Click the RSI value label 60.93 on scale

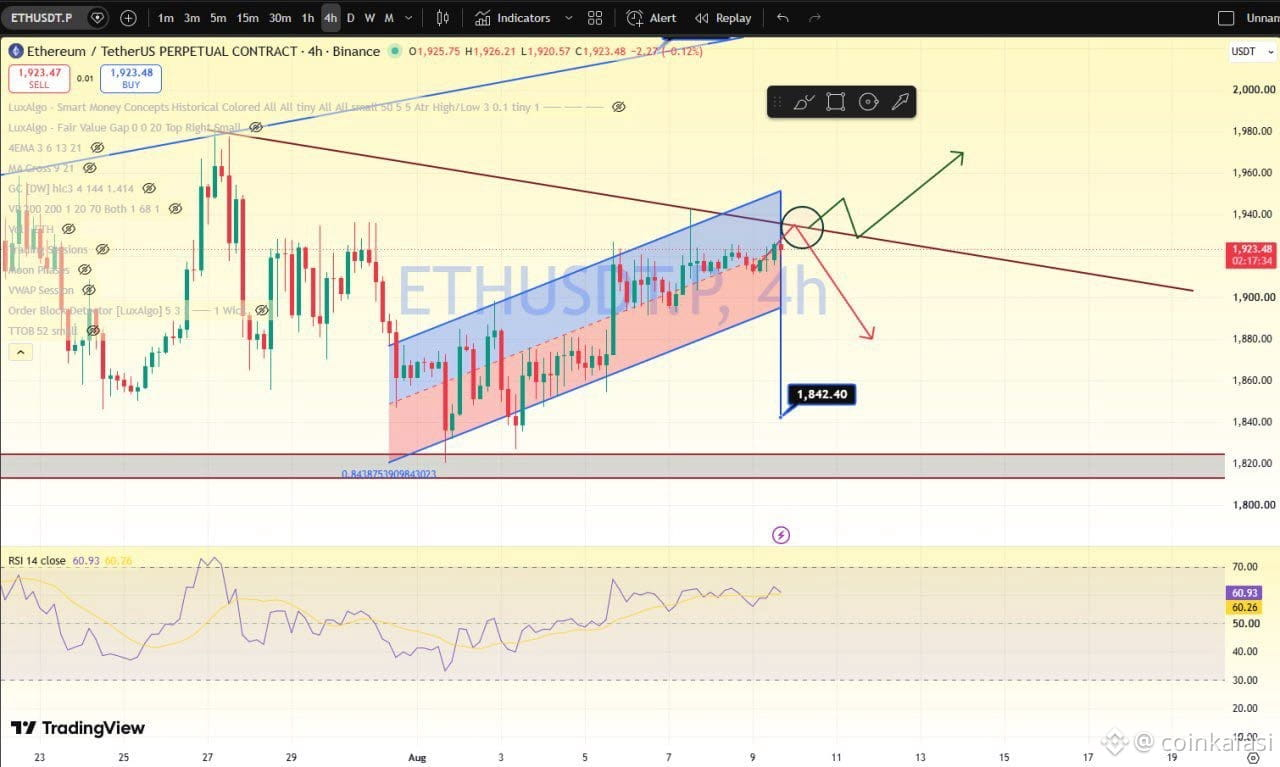pos(1245,592)
